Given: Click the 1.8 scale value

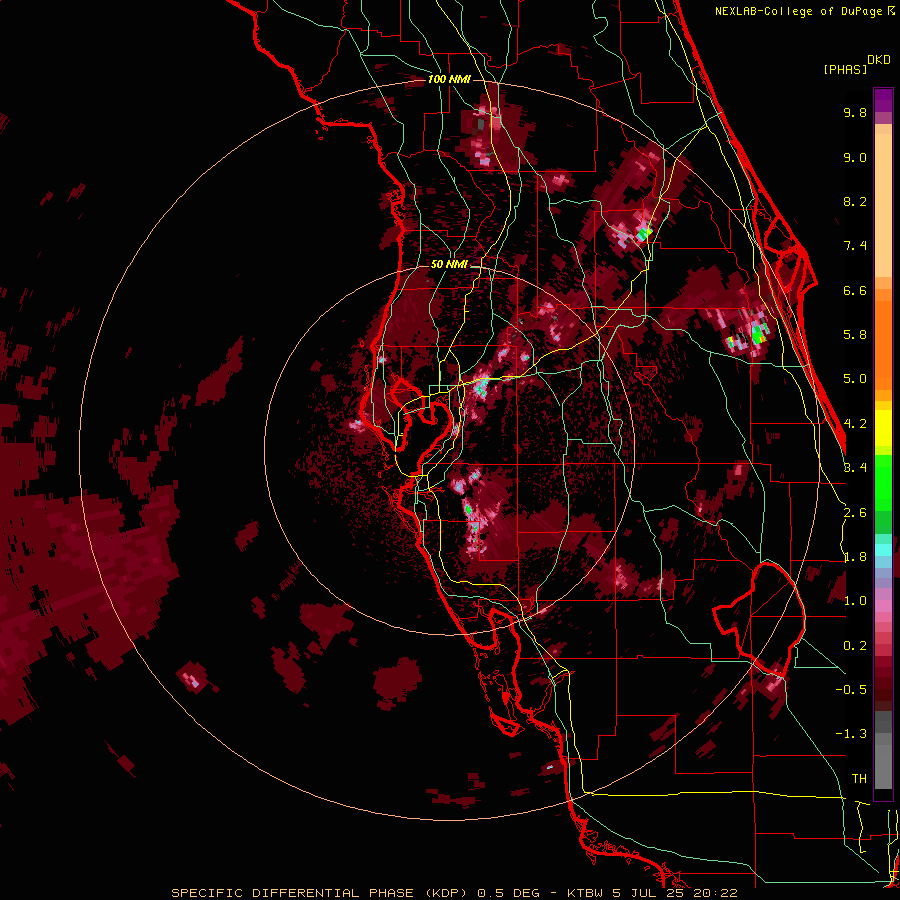Looking at the screenshot, I should (855, 557).
